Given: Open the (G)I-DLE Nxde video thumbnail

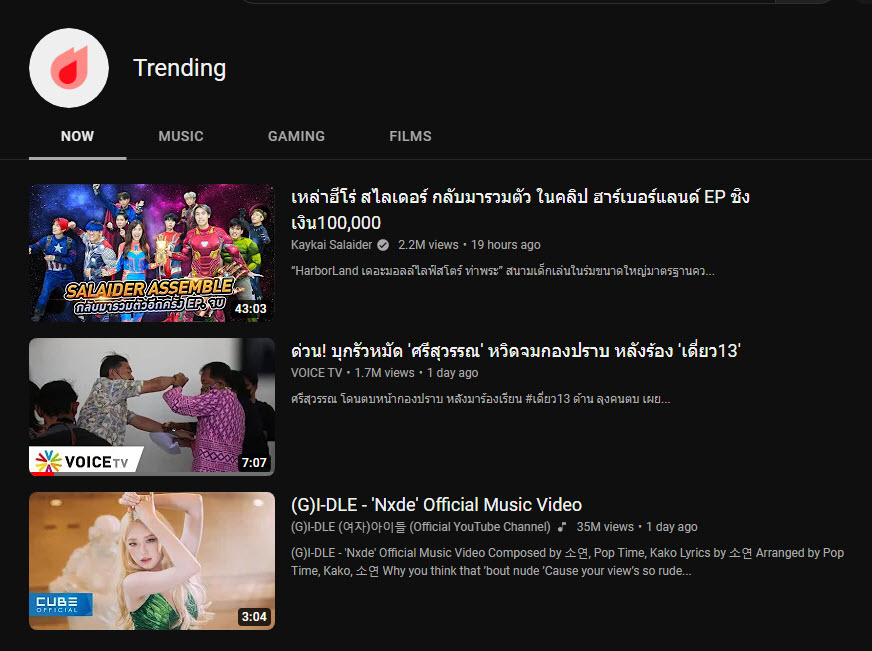Looking at the screenshot, I should point(152,561).
